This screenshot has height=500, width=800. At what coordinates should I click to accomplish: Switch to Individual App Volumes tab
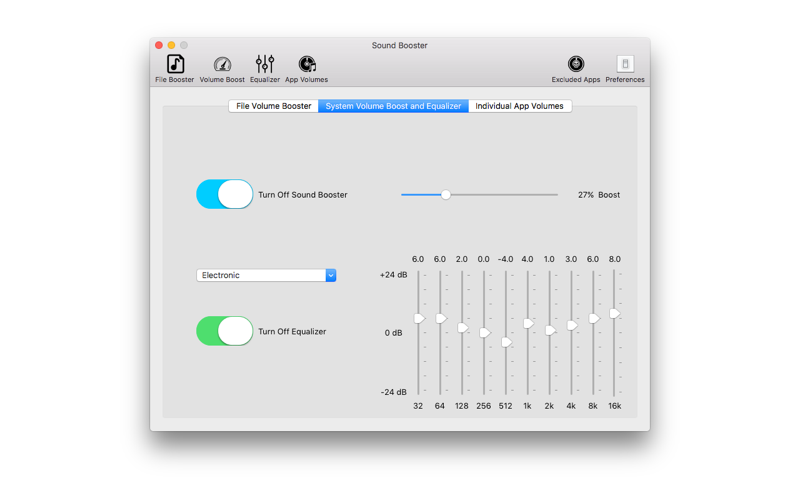519,106
